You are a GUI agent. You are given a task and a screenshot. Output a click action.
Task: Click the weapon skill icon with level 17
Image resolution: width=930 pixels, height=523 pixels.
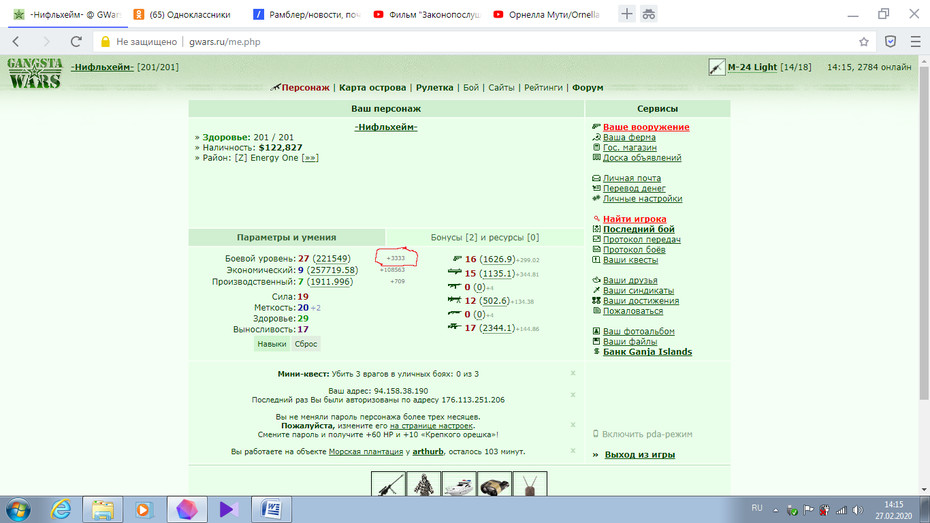455,327
